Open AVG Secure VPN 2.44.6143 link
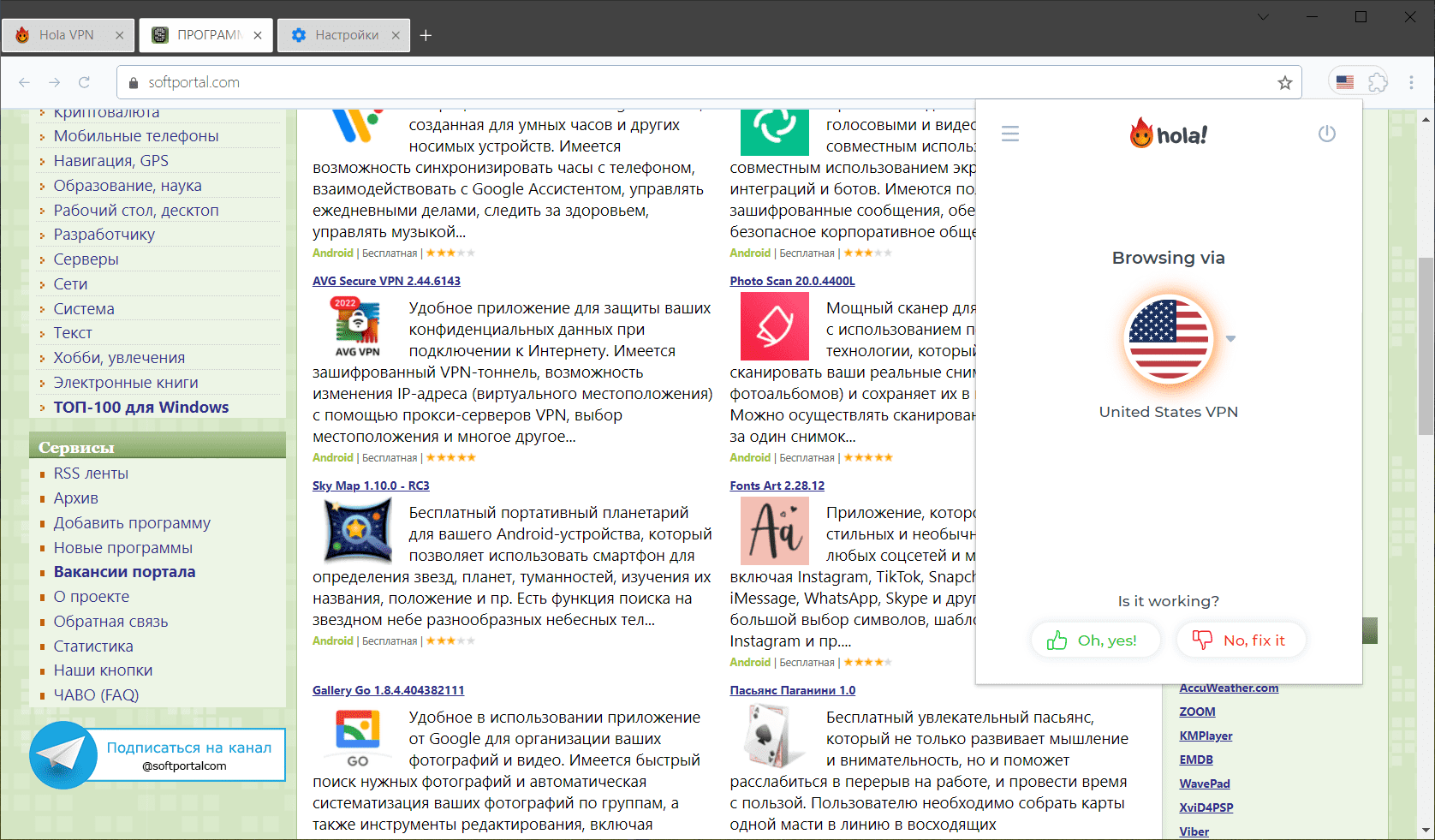The height and width of the screenshot is (840, 1435). [x=386, y=281]
